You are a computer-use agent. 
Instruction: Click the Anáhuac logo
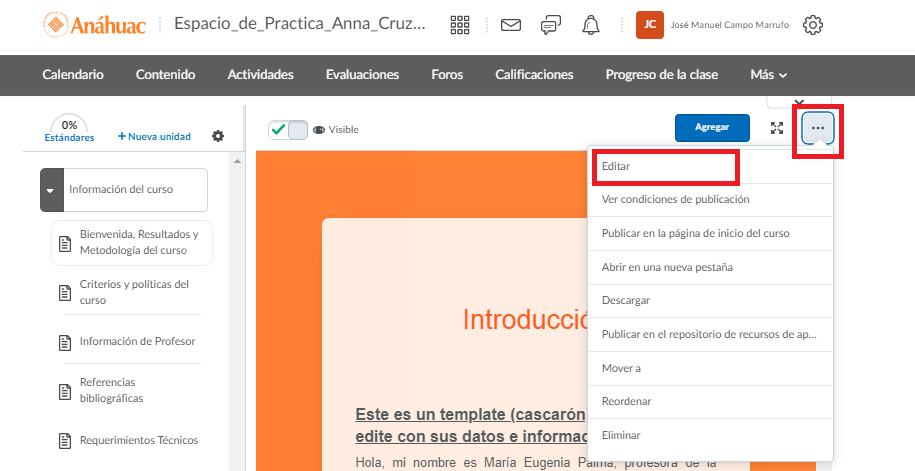point(99,24)
